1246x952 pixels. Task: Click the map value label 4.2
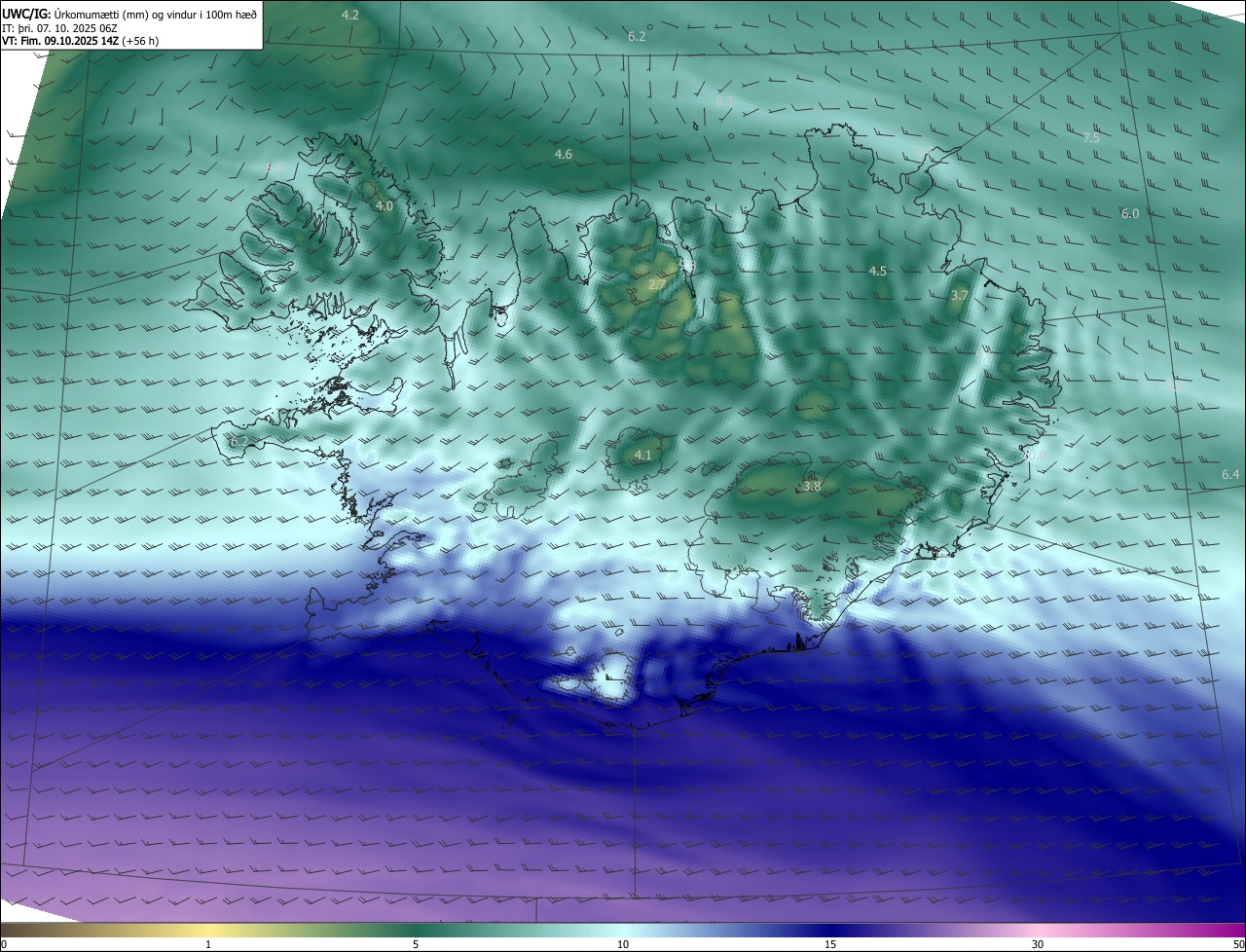[x=350, y=15]
